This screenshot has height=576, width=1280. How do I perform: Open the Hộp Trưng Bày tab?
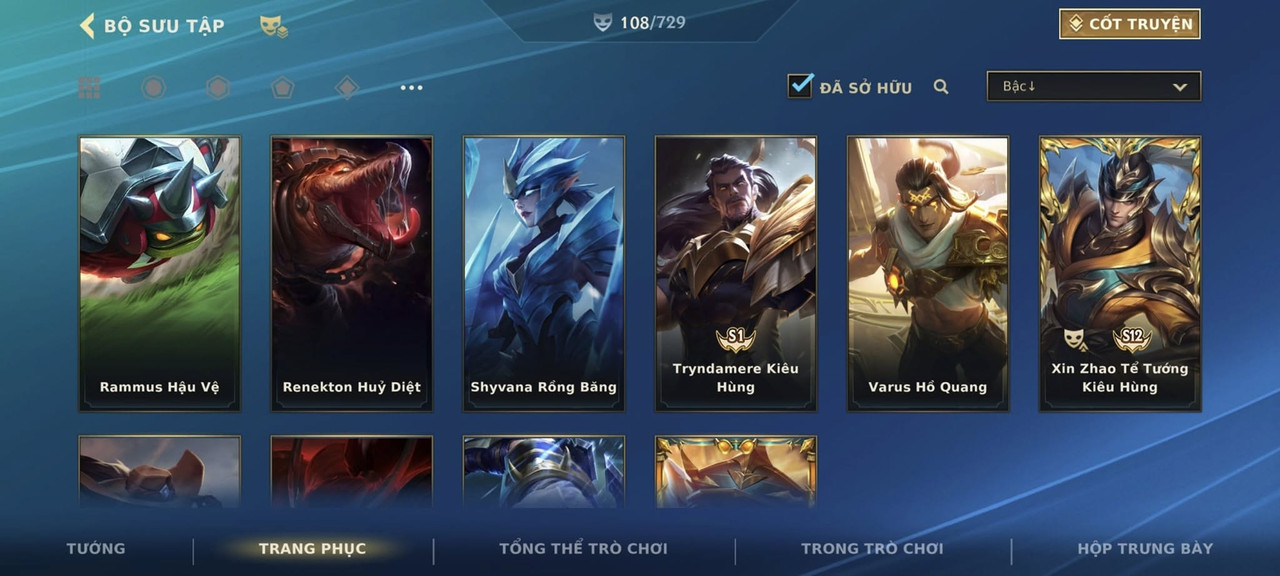(x=1145, y=548)
